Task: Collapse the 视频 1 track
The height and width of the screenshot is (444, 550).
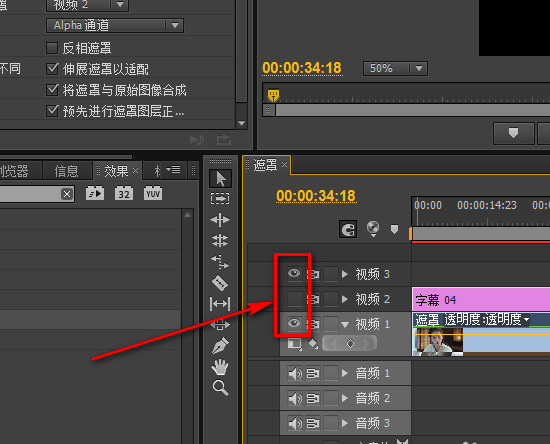Action: pos(345,325)
